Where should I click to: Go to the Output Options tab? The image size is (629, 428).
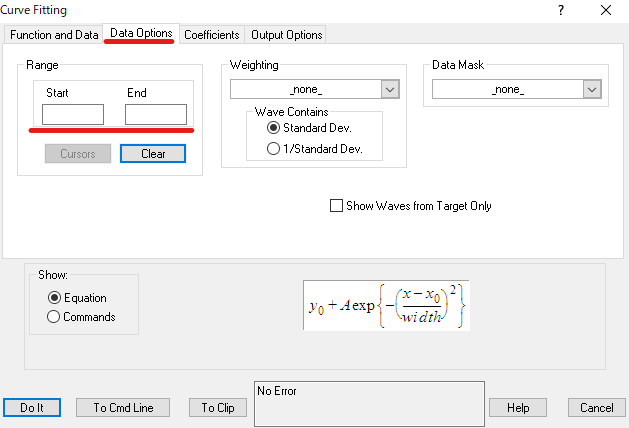tap(286, 34)
